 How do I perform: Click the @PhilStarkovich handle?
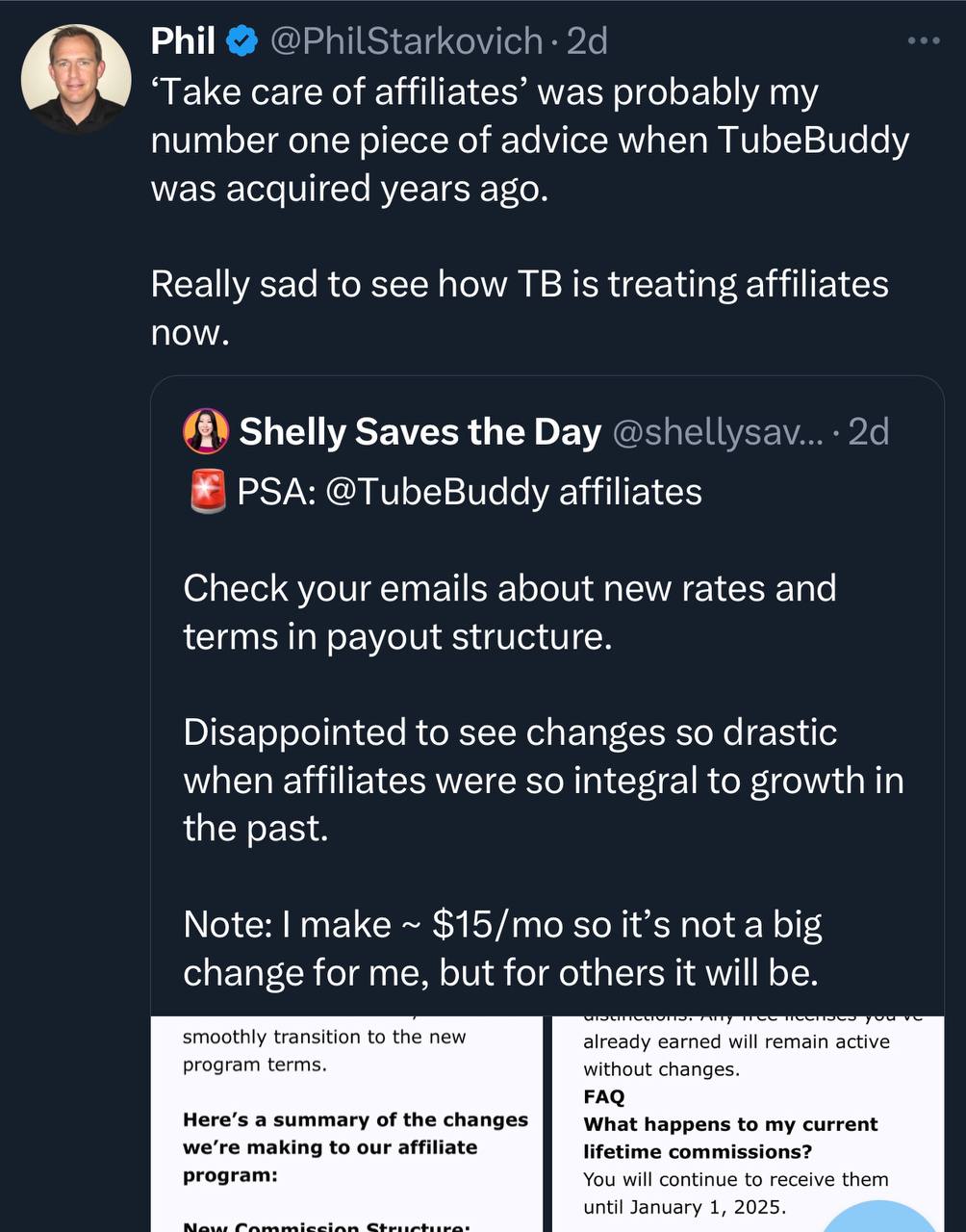405,41
